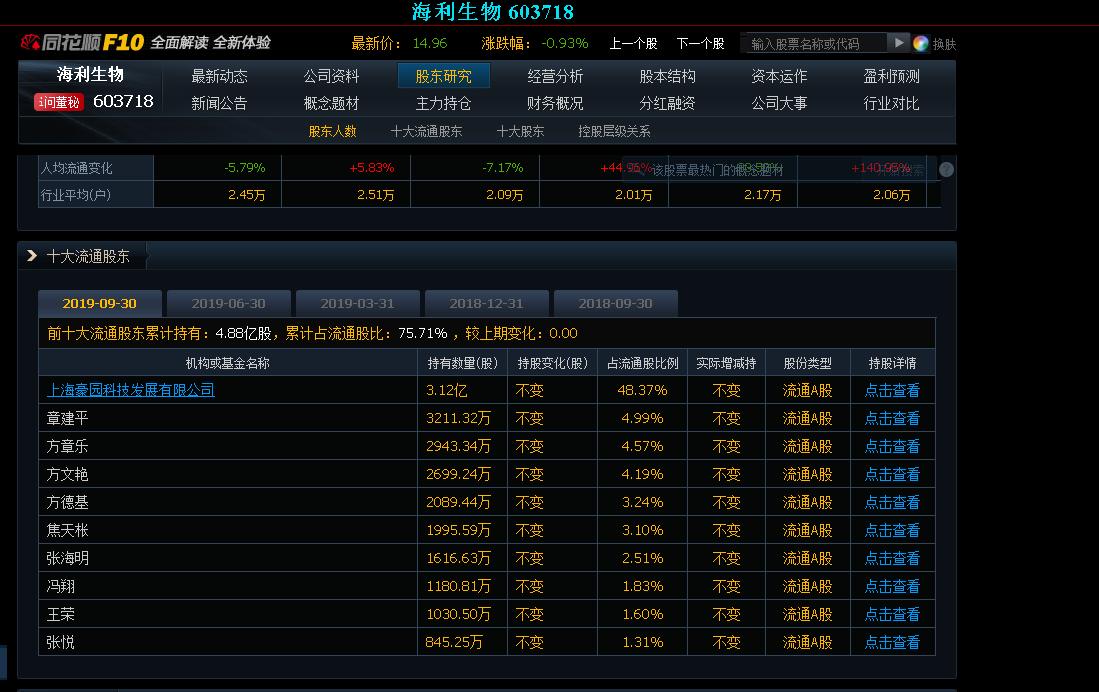This screenshot has height=692, width=1099.
Task: Select the 2018-12-31 report date tab
Action: pos(486,304)
